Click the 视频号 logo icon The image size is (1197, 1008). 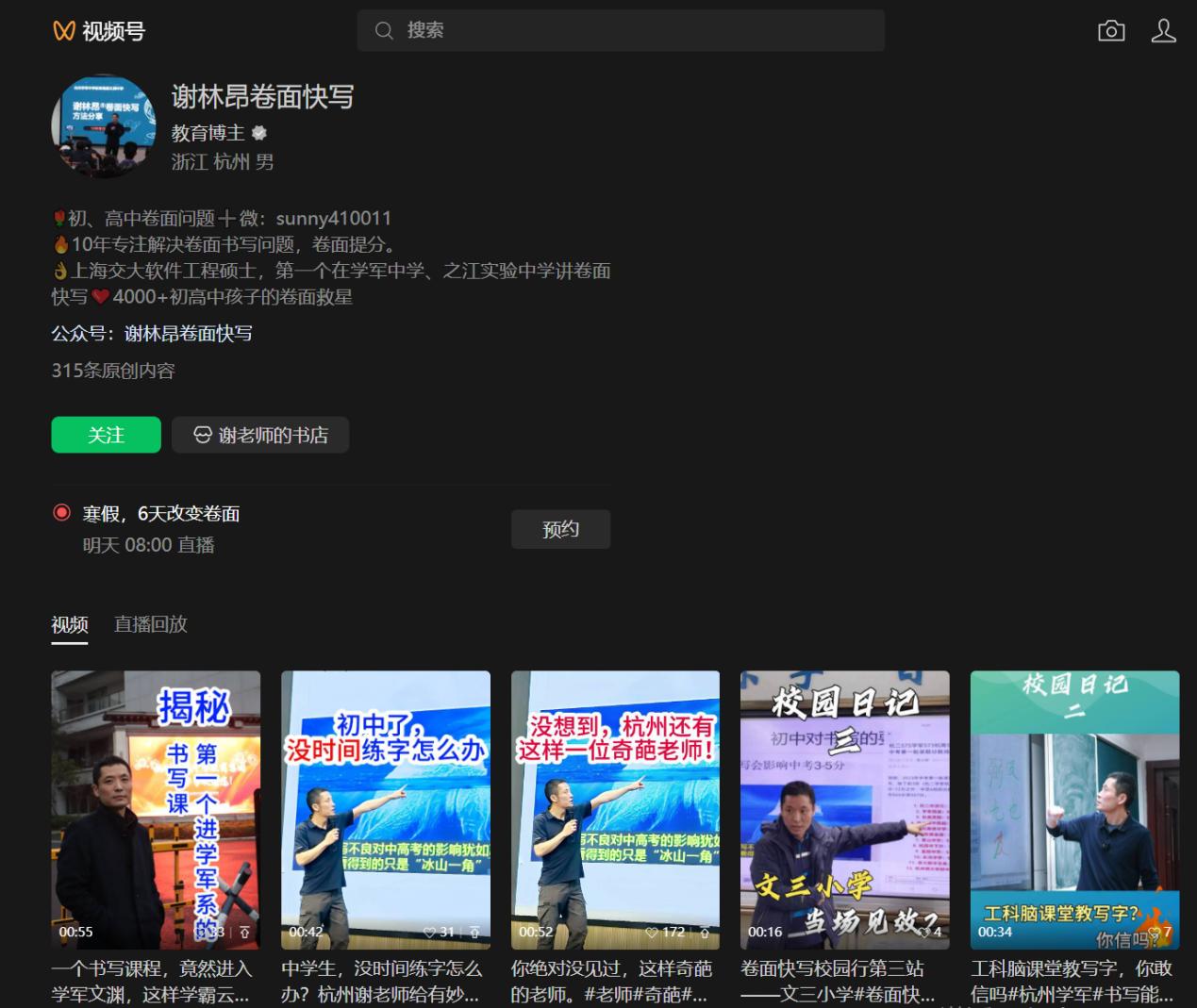coord(61,30)
